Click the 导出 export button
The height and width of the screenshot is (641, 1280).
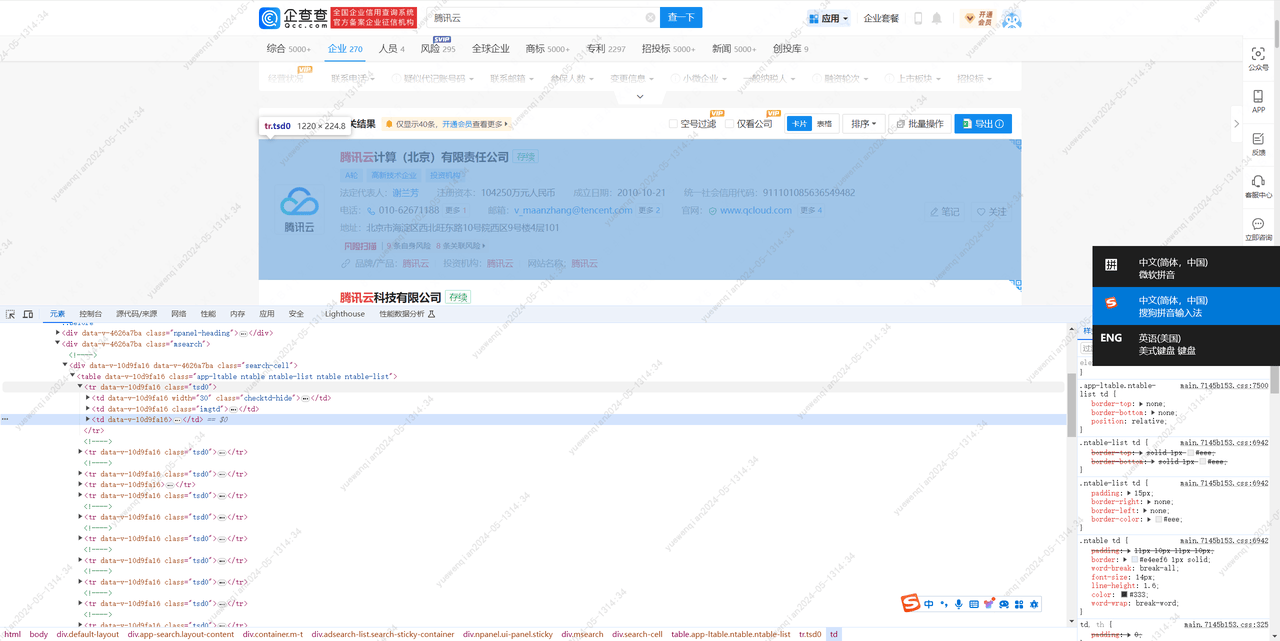(985, 123)
